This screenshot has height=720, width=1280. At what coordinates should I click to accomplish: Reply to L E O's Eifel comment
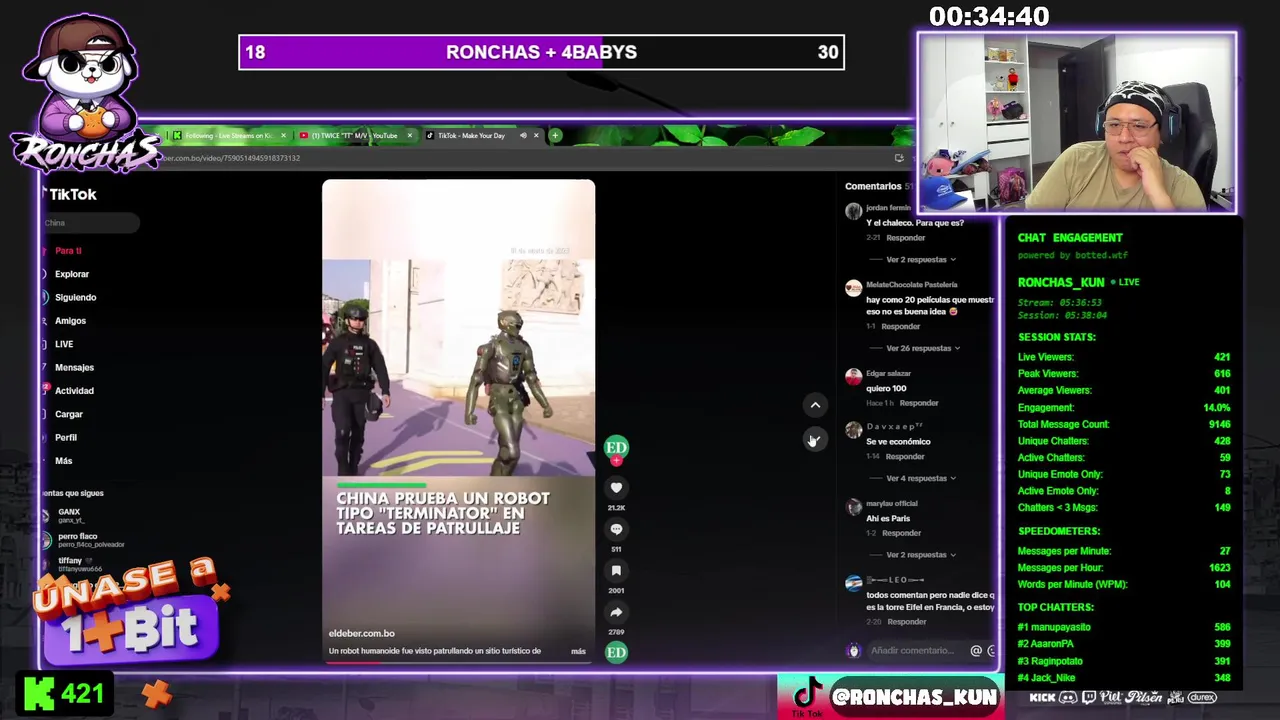[906, 622]
